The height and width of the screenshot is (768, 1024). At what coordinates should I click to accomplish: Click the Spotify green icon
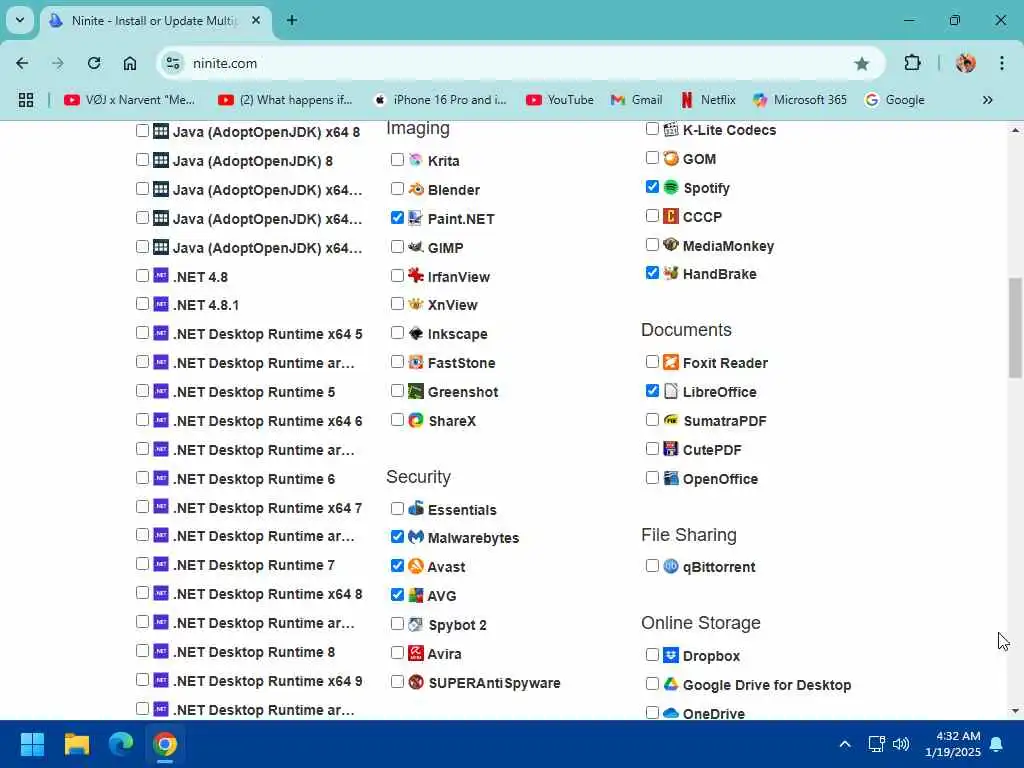click(x=671, y=187)
